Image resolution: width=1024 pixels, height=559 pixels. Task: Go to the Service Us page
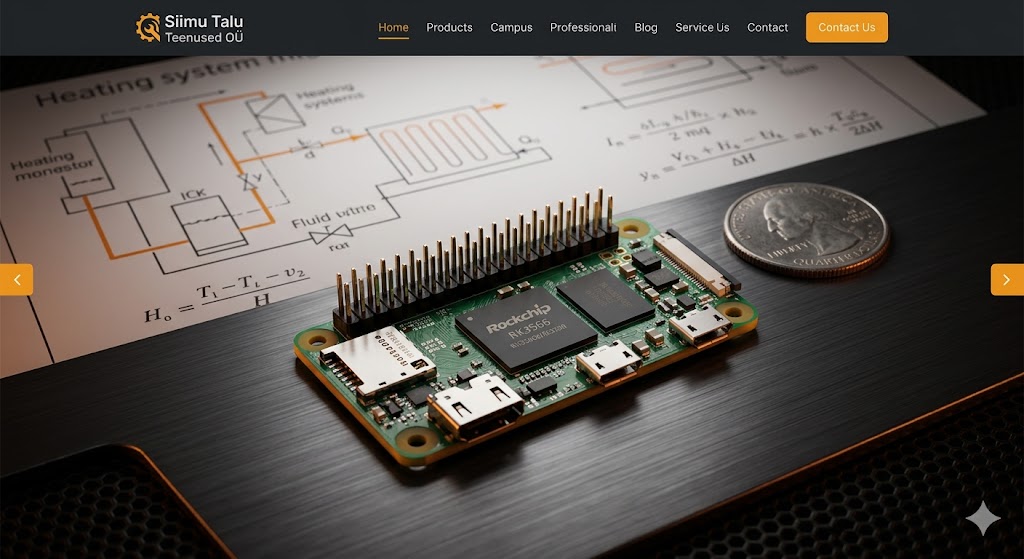tap(702, 27)
